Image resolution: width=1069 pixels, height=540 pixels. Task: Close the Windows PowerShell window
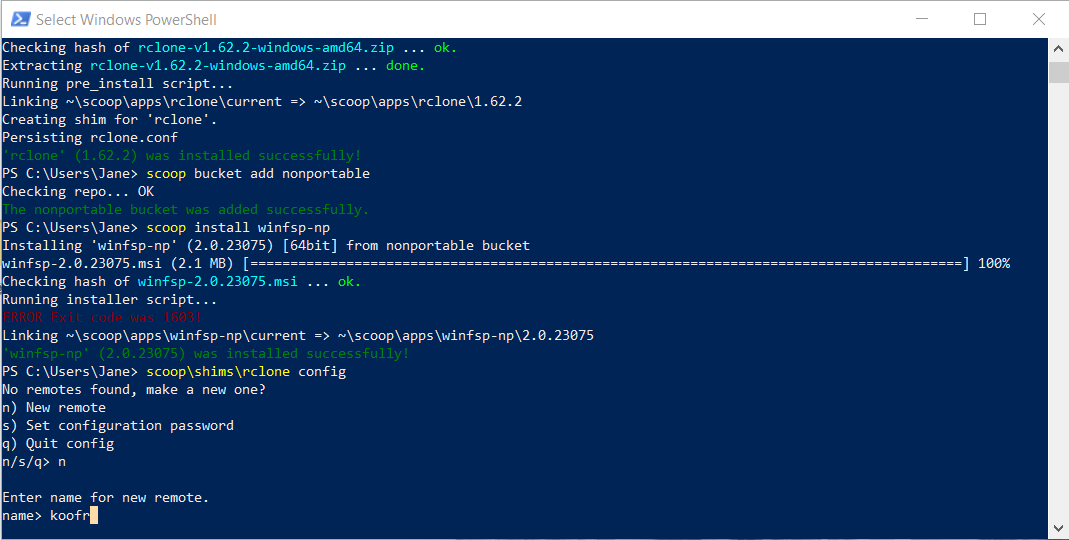click(1038, 19)
